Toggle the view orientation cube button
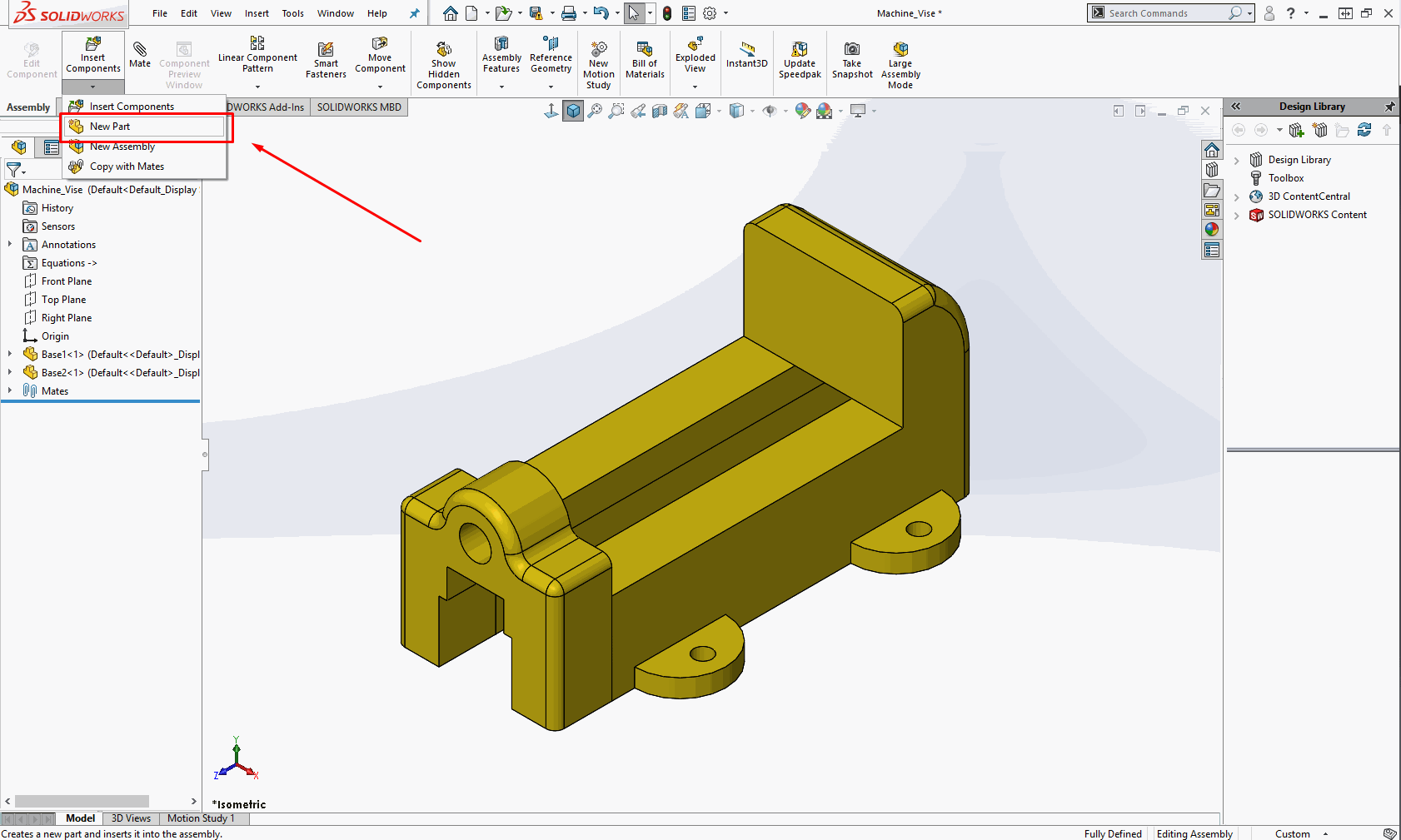Image resolution: width=1401 pixels, height=840 pixels. pyautogui.click(x=573, y=111)
